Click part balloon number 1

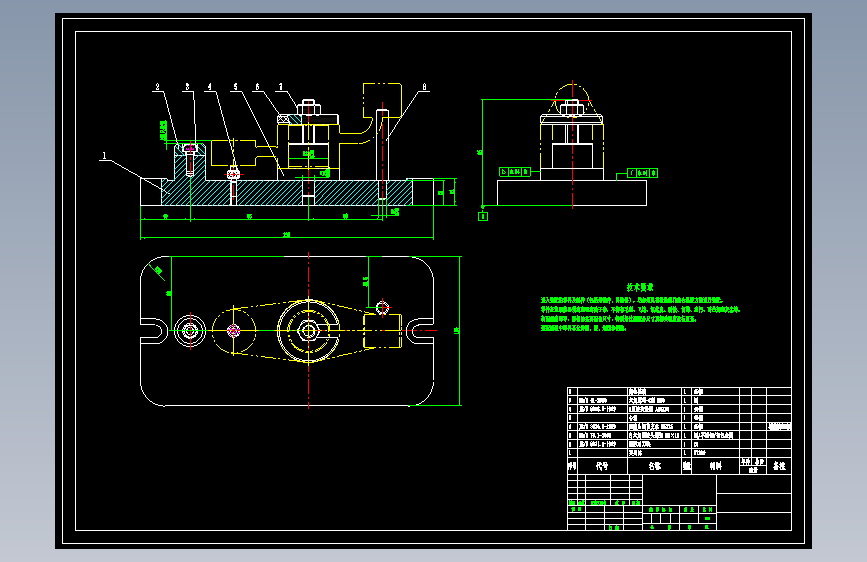pyautogui.click(x=105, y=156)
